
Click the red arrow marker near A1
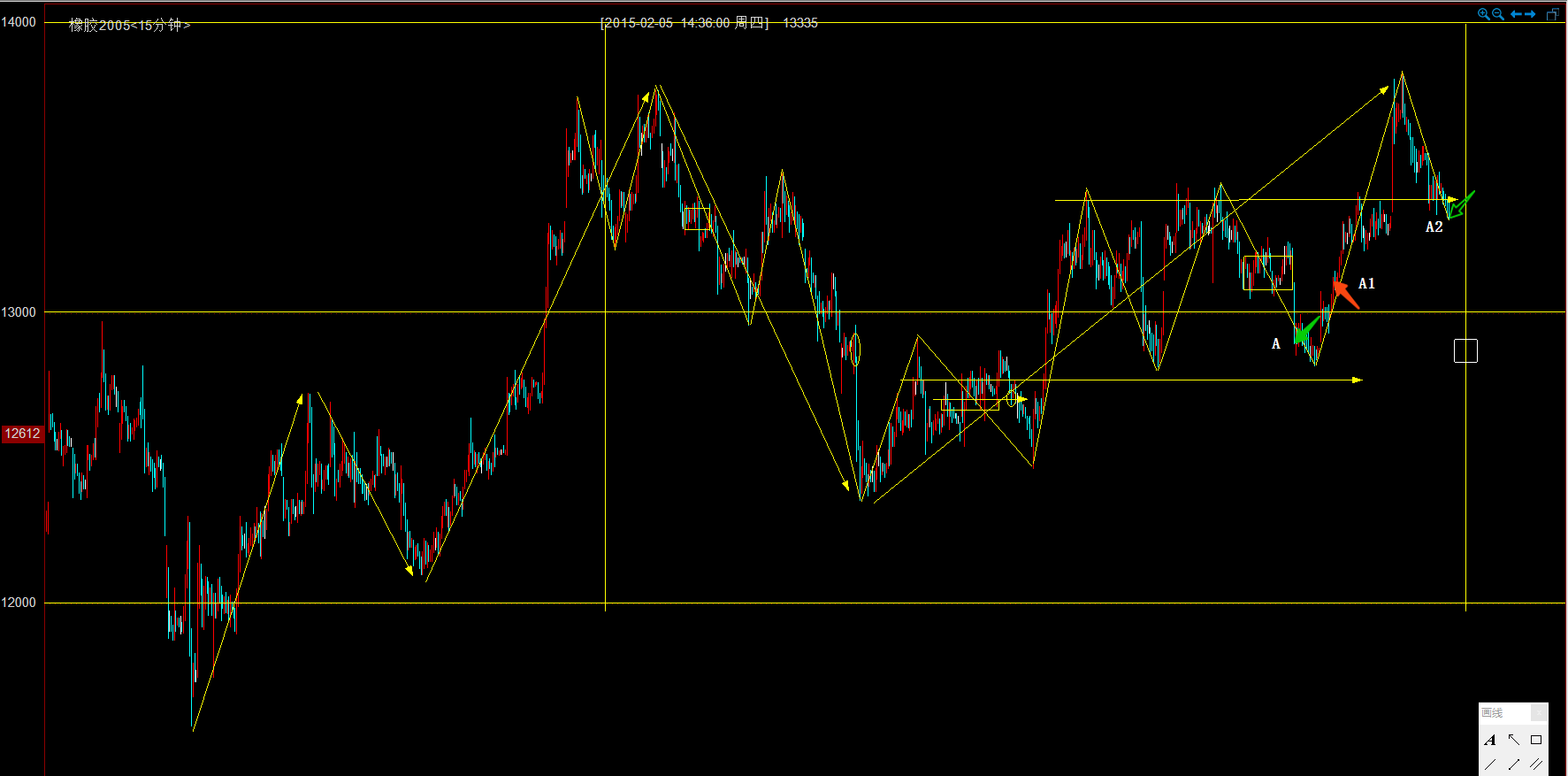coord(1345,293)
